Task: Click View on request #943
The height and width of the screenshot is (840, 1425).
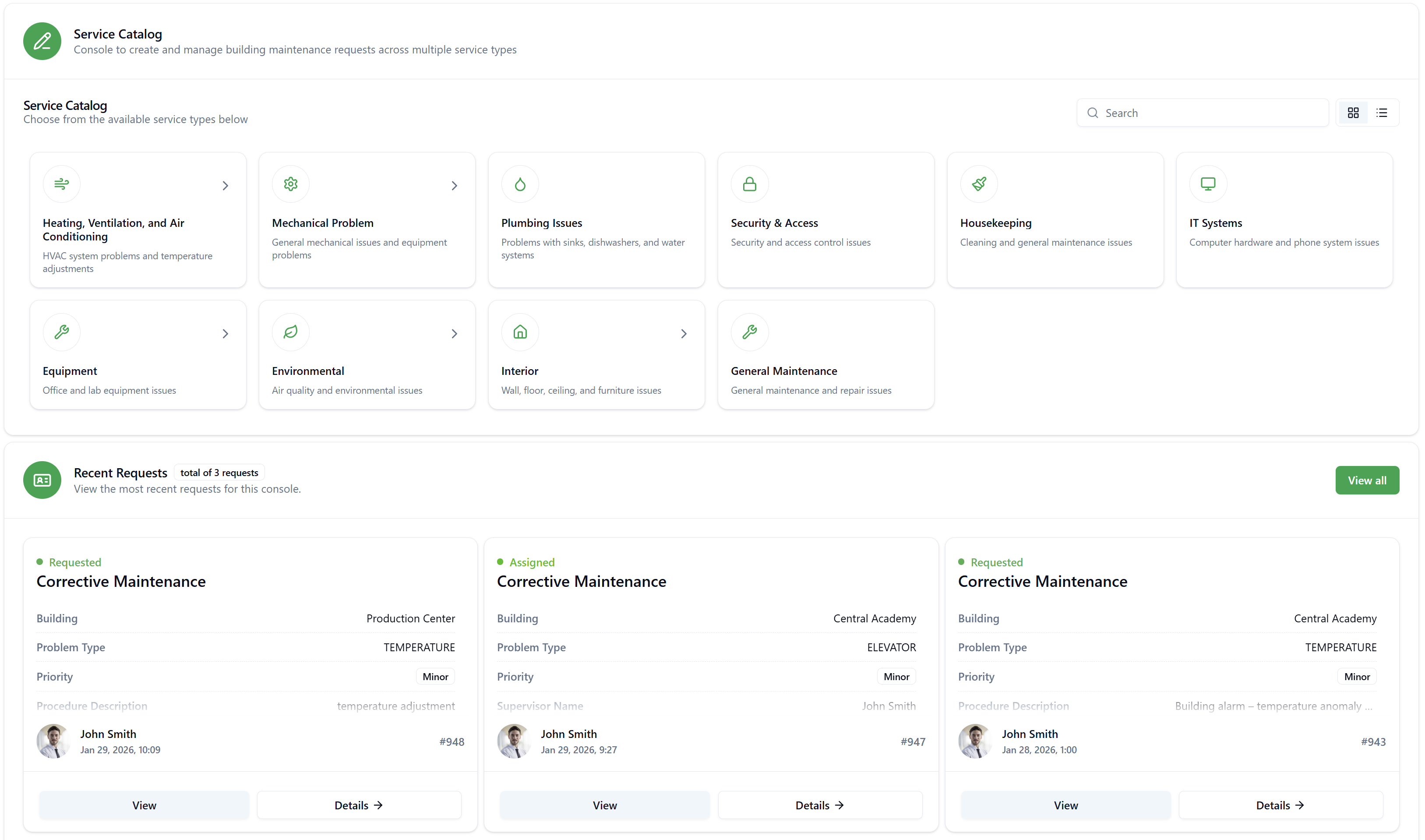Action: [1066, 805]
